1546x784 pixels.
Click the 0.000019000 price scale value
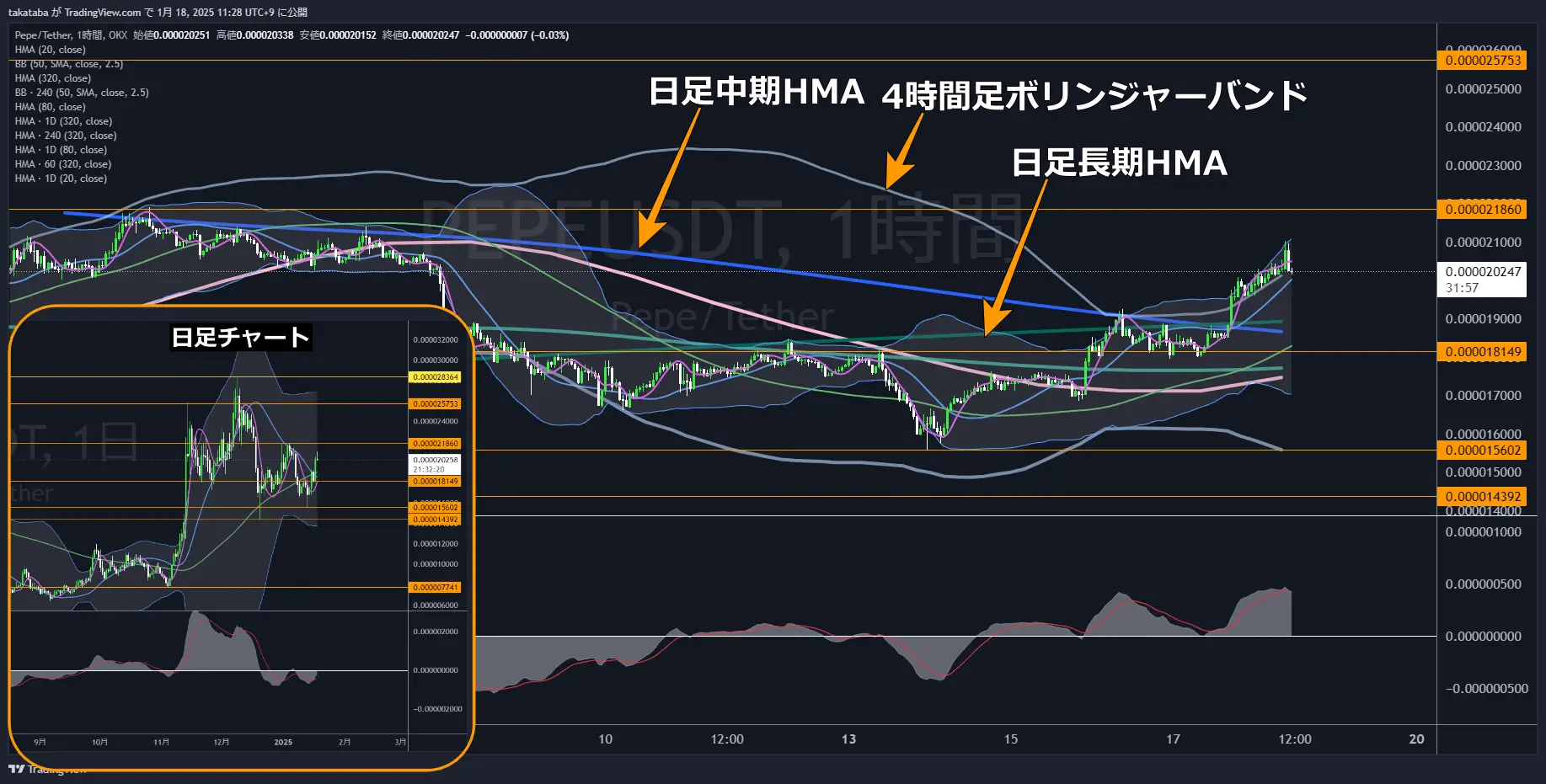pos(1483,318)
